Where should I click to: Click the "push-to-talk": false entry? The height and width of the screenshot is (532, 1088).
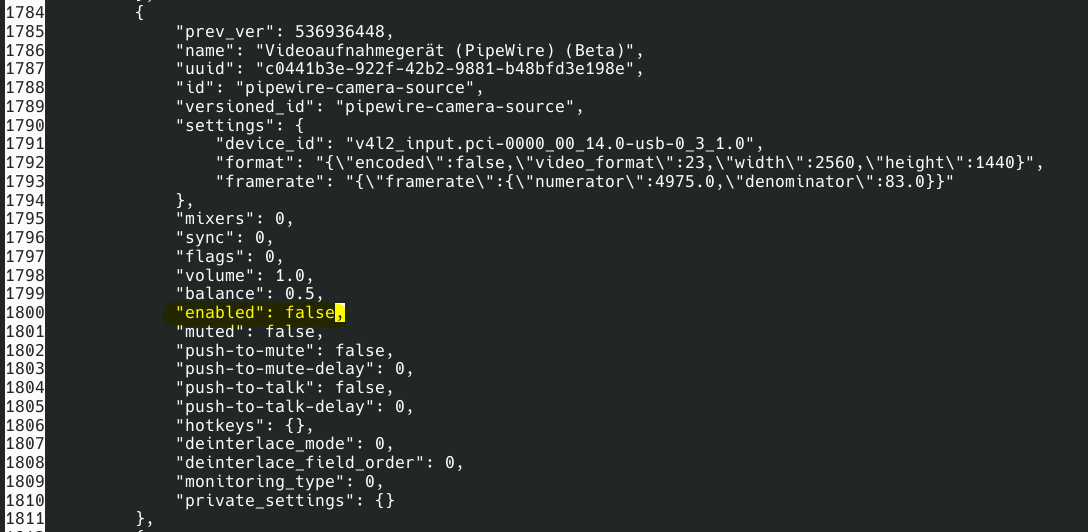[284, 388]
